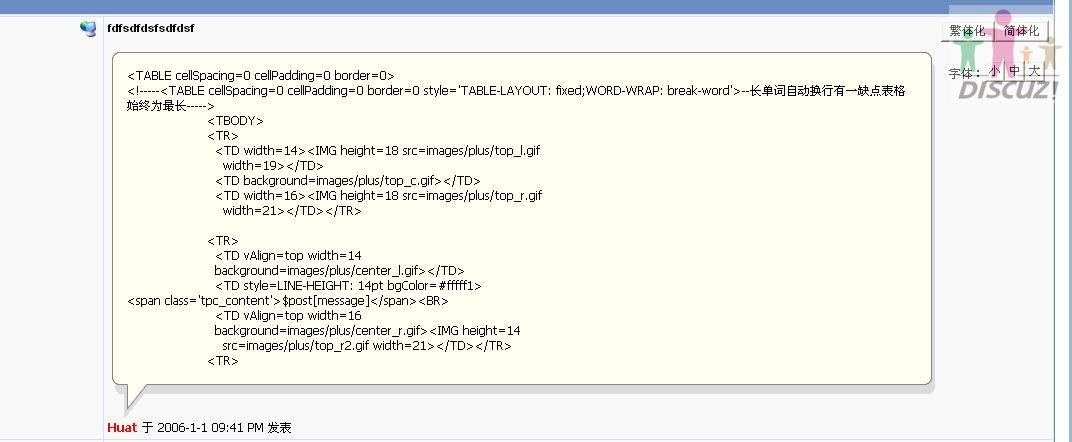The height and width of the screenshot is (442, 1072).
Task: Click the <TBODY> line in the post
Action: tap(235, 121)
